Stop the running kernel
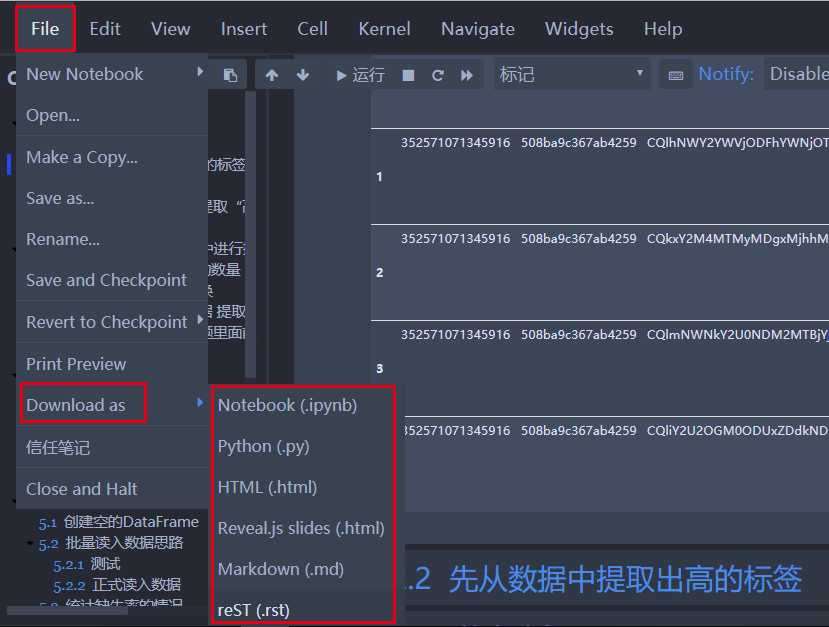 click(x=409, y=74)
